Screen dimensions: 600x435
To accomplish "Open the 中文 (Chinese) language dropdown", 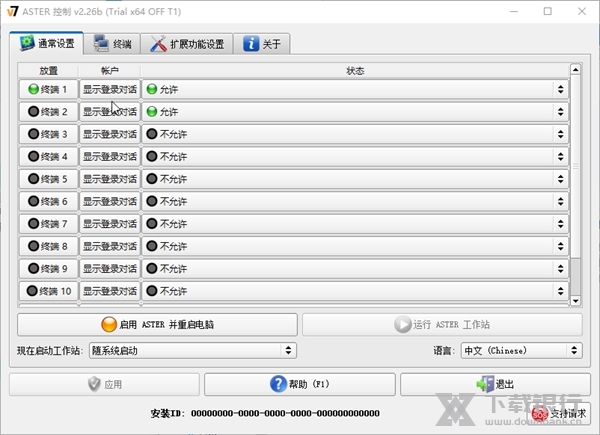I will 522,350.
